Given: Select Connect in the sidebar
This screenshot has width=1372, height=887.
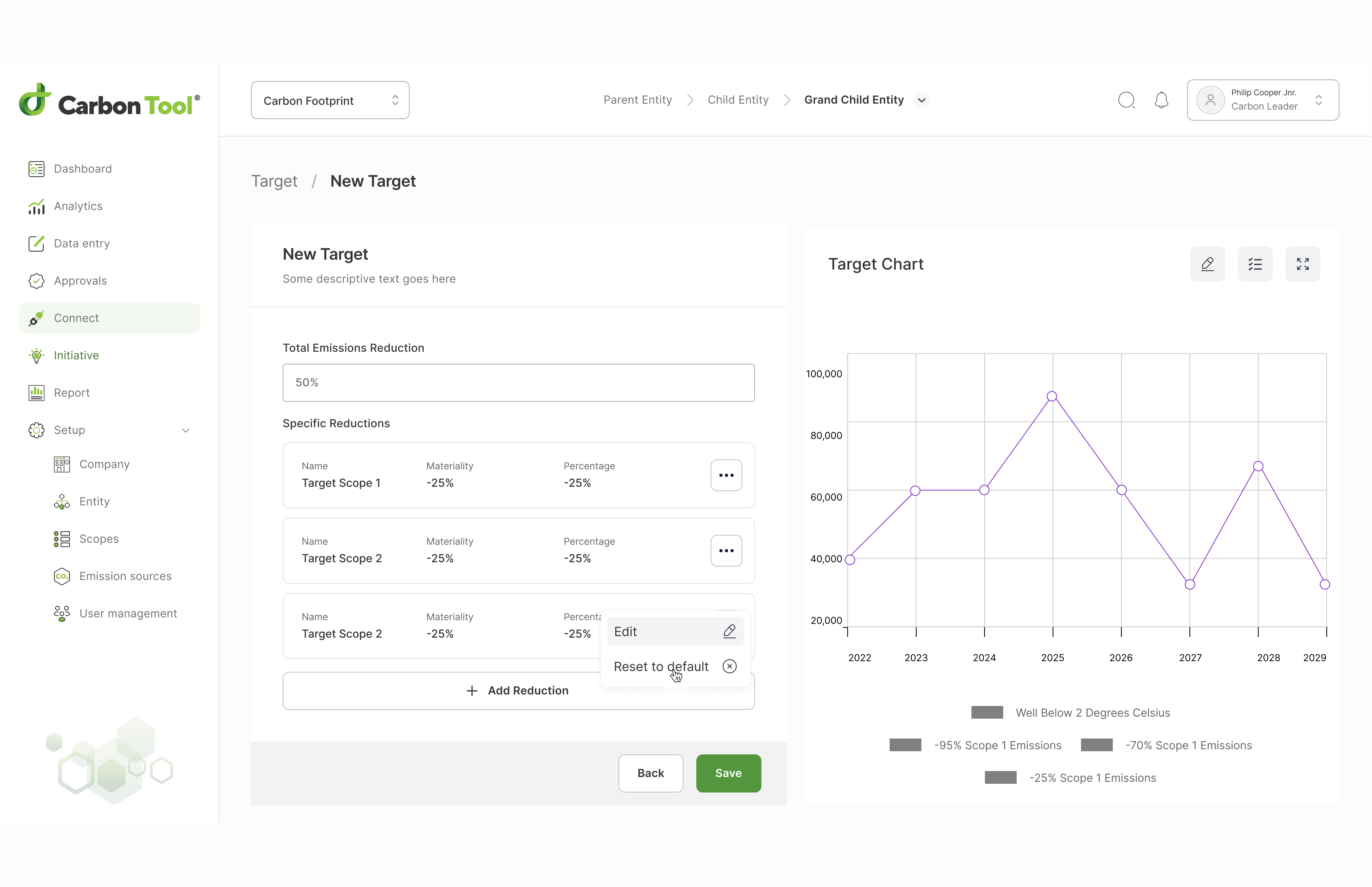Looking at the screenshot, I should pyautogui.click(x=110, y=318).
